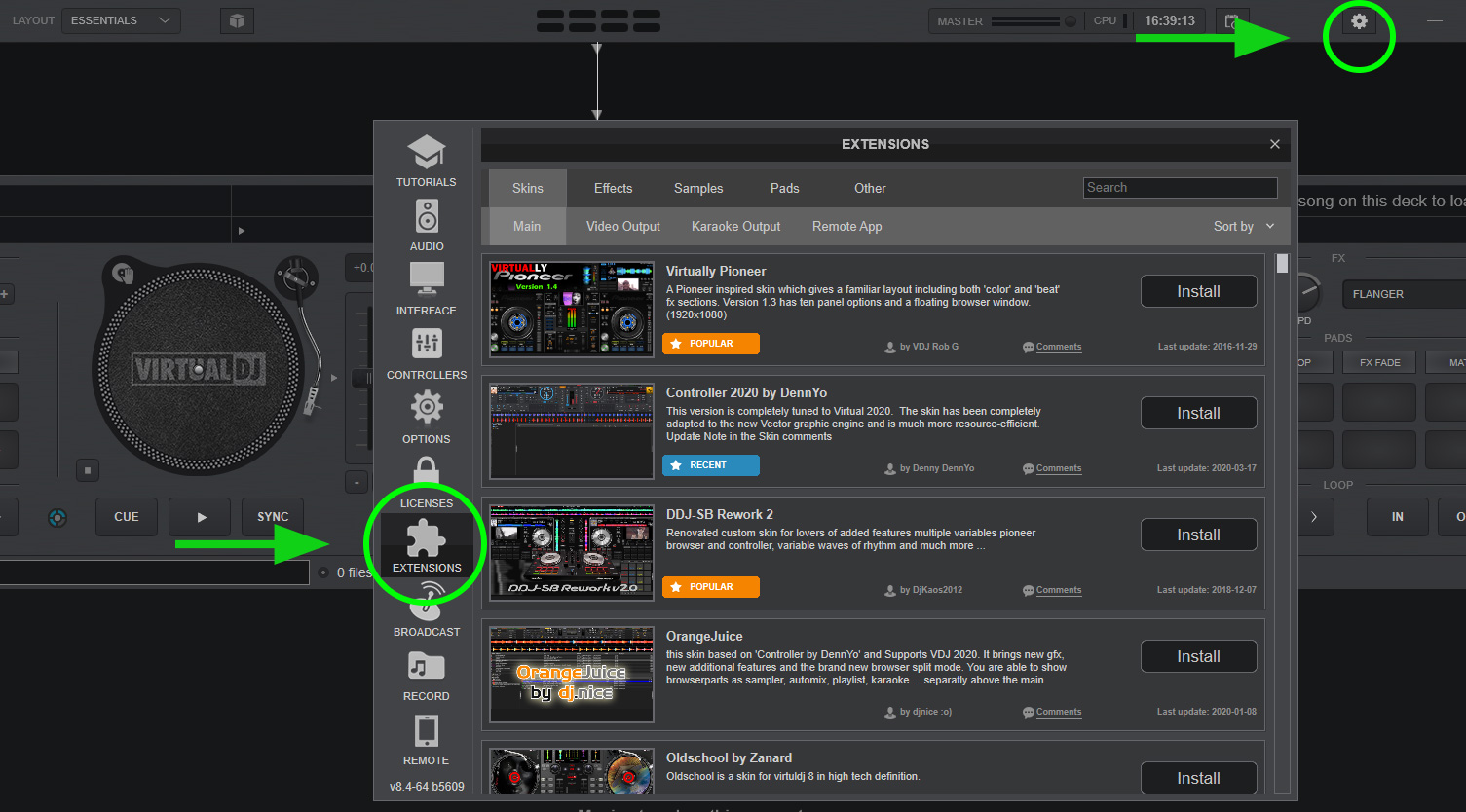The width and height of the screenshot is (1466, 812).
Task: Toggle the SYNC button on deck
Action: coord(273,517)
